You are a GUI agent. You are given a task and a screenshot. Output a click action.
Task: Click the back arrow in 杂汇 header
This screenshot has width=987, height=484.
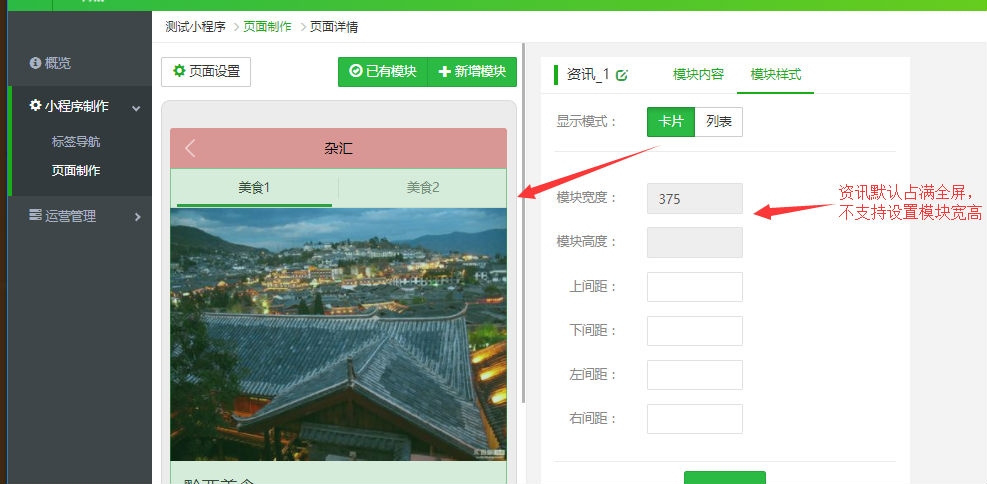[190, 149]
